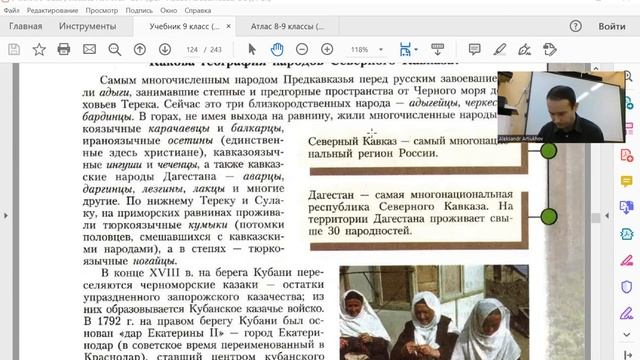Open Create PDF tool in right sidebar
This screenshot has height=360, width=640.
627,155
